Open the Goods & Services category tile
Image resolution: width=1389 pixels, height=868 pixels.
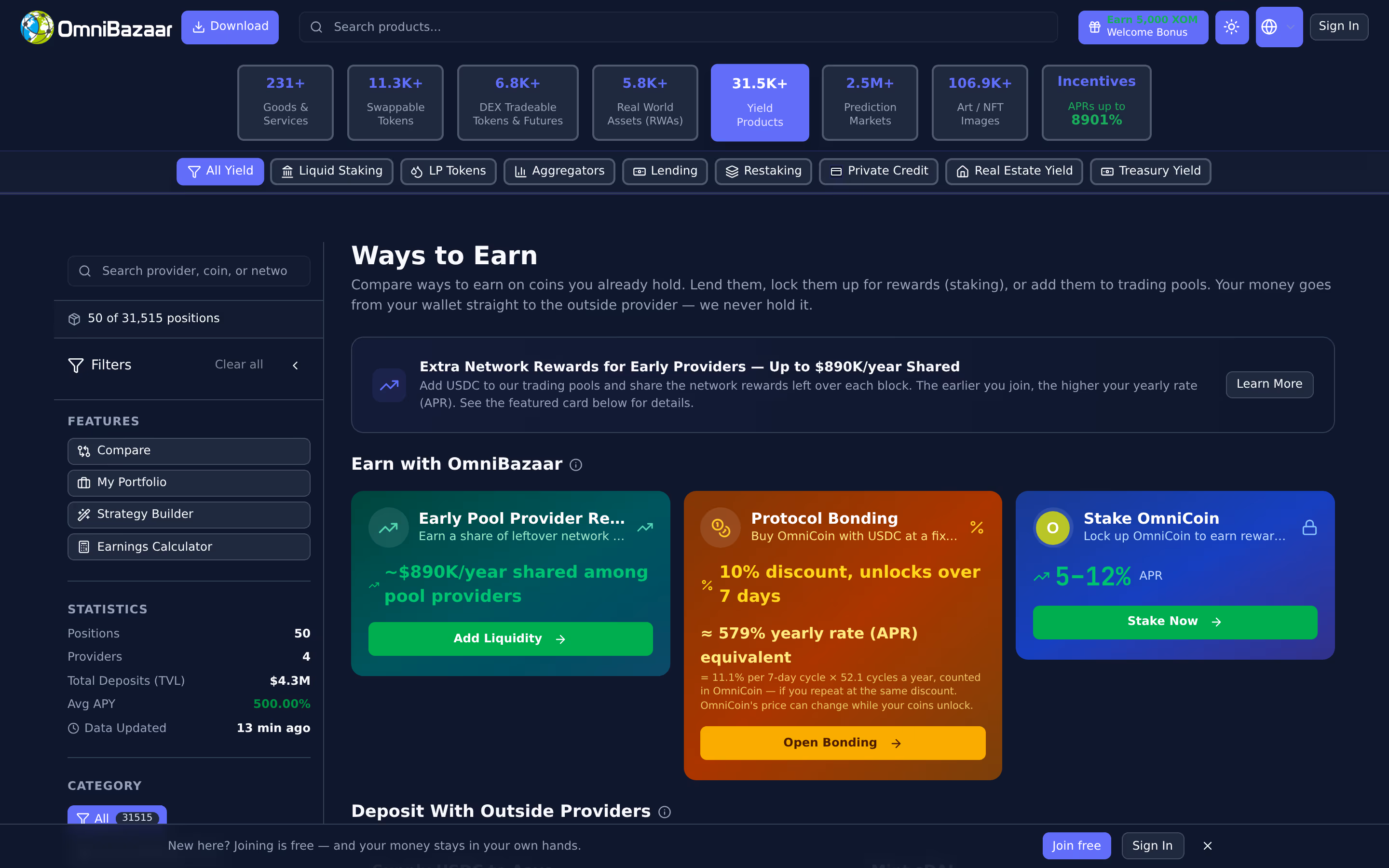pyautogui.click(x=285, y=102)
